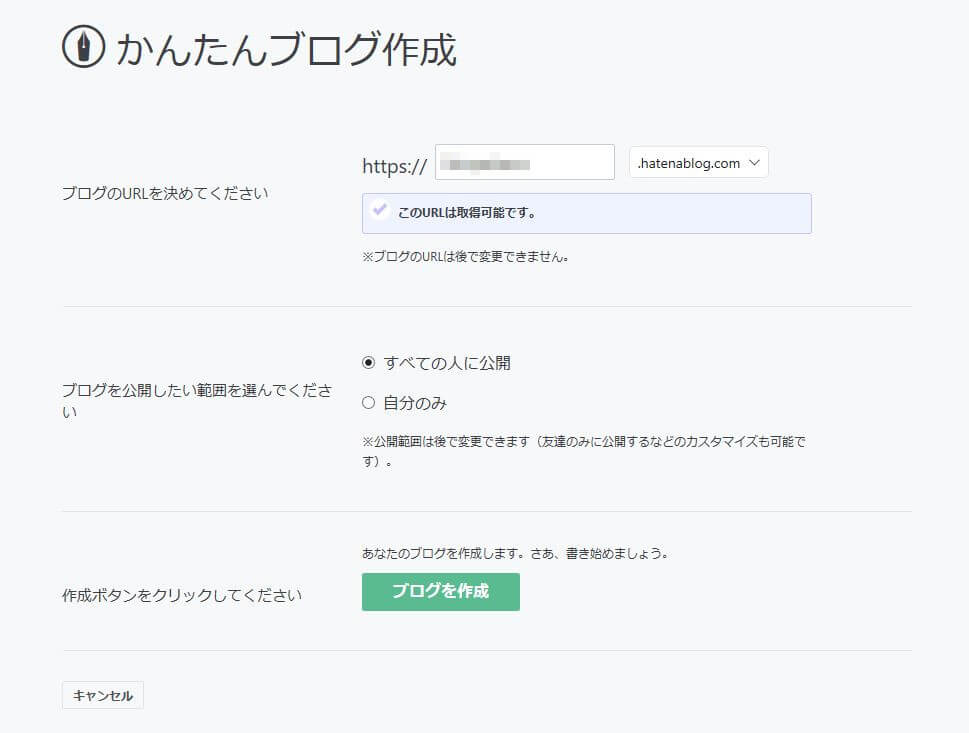Click the https:// prefix text
Screen dimensions: 969x733
point(394,166)
